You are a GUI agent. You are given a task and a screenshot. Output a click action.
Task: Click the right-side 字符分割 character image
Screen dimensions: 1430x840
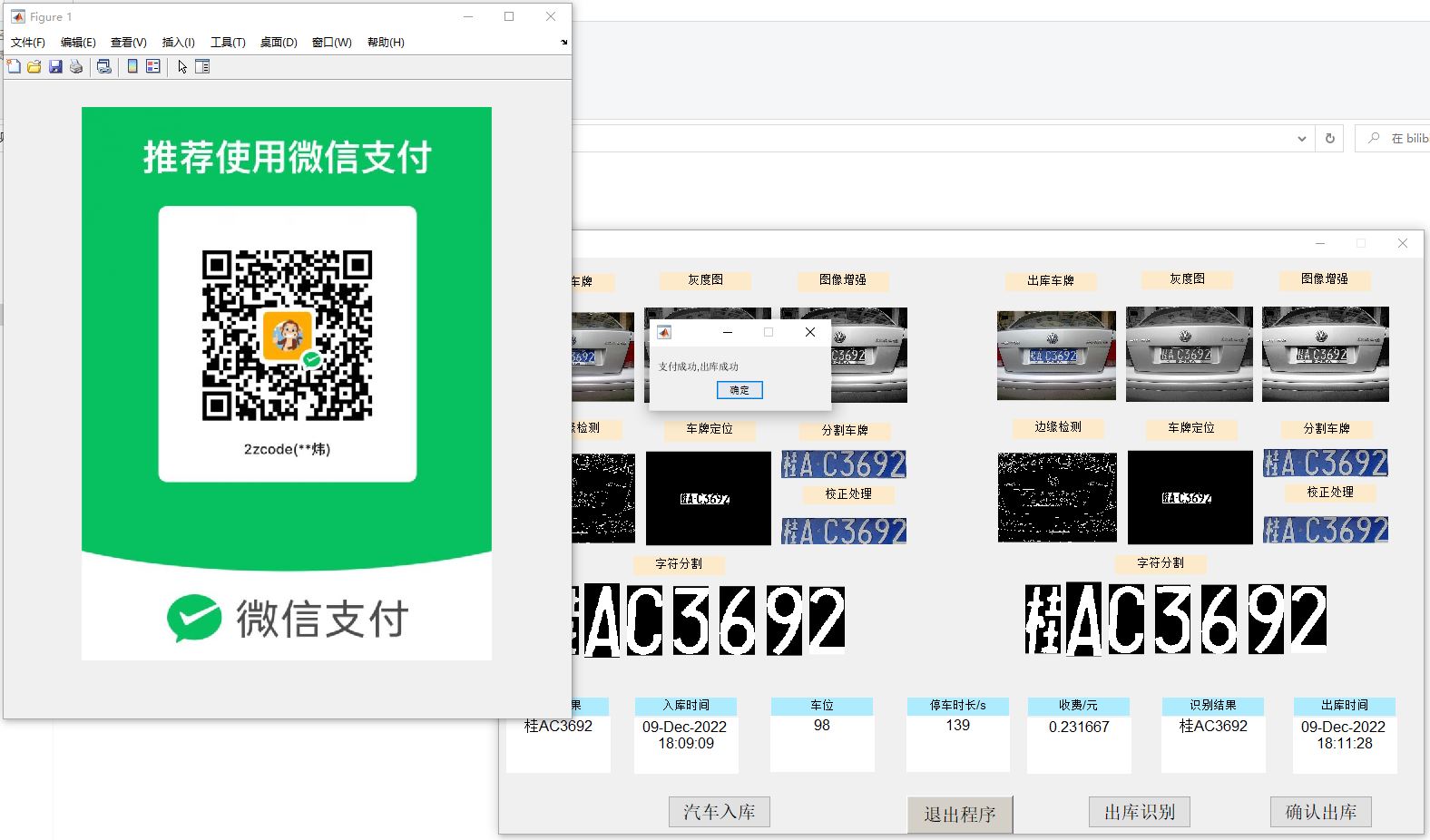coord(1176,619)
